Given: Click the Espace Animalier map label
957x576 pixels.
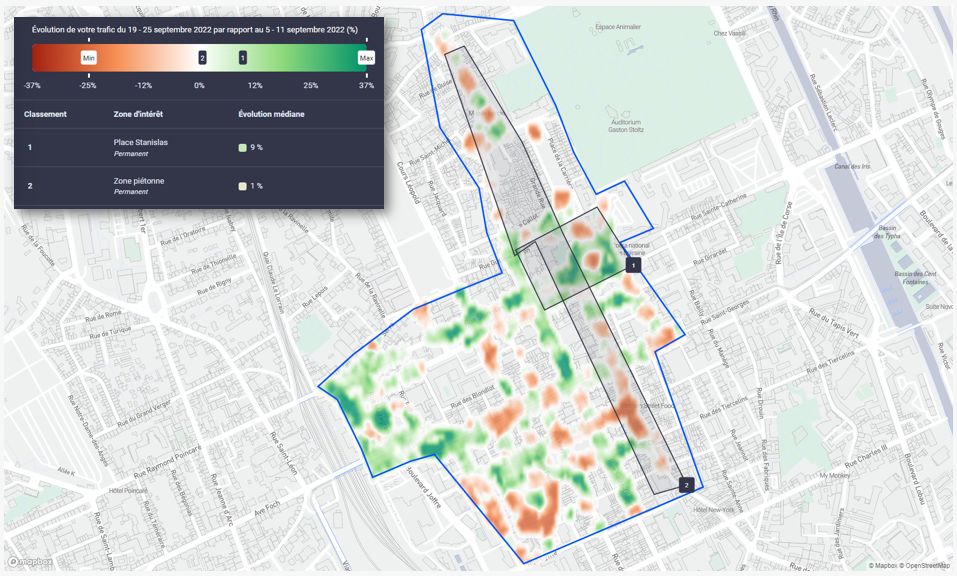Looking at the screenshot, I should click(x=618, y=27).
